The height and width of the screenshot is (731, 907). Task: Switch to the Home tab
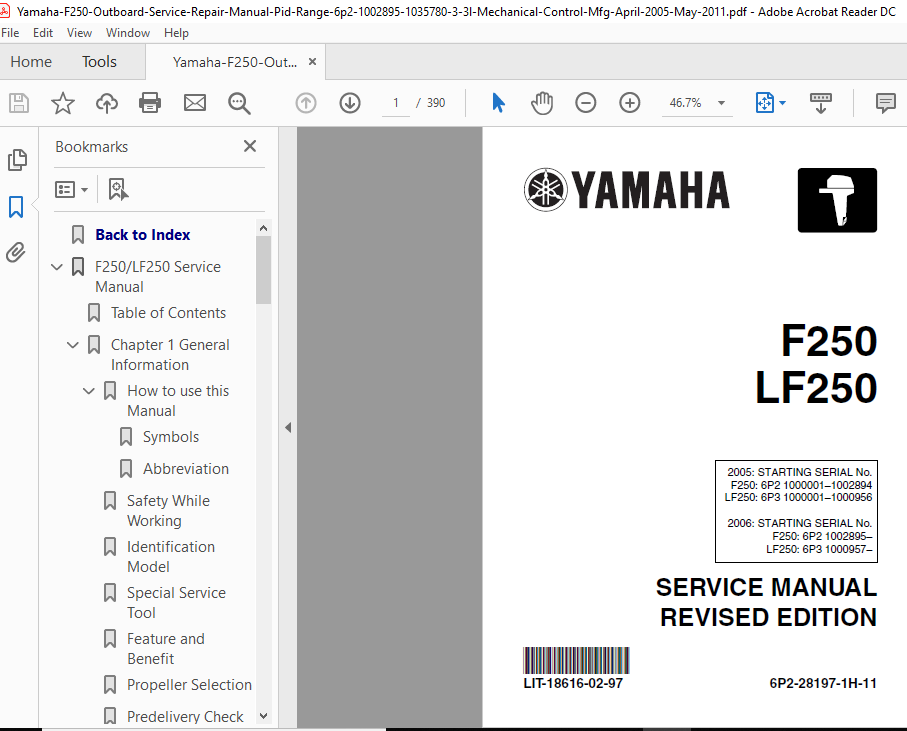(31, 62)
